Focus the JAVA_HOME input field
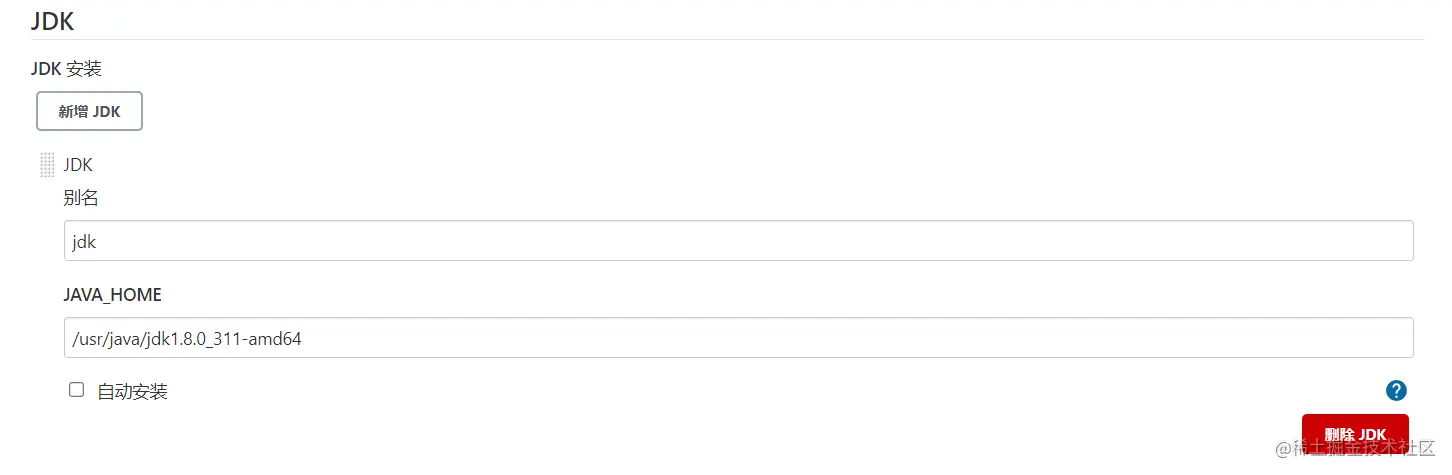Screen dimensions: 1452x475 point(738,338)
